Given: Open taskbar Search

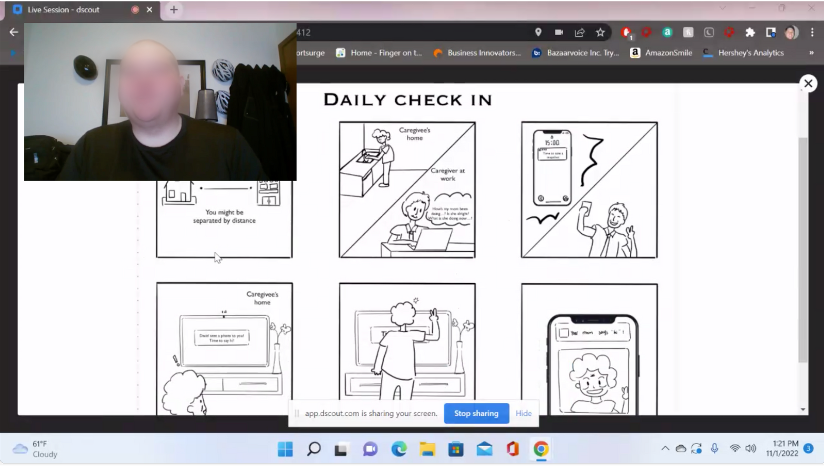Looking at the screenshot, I should pos(314,449).
